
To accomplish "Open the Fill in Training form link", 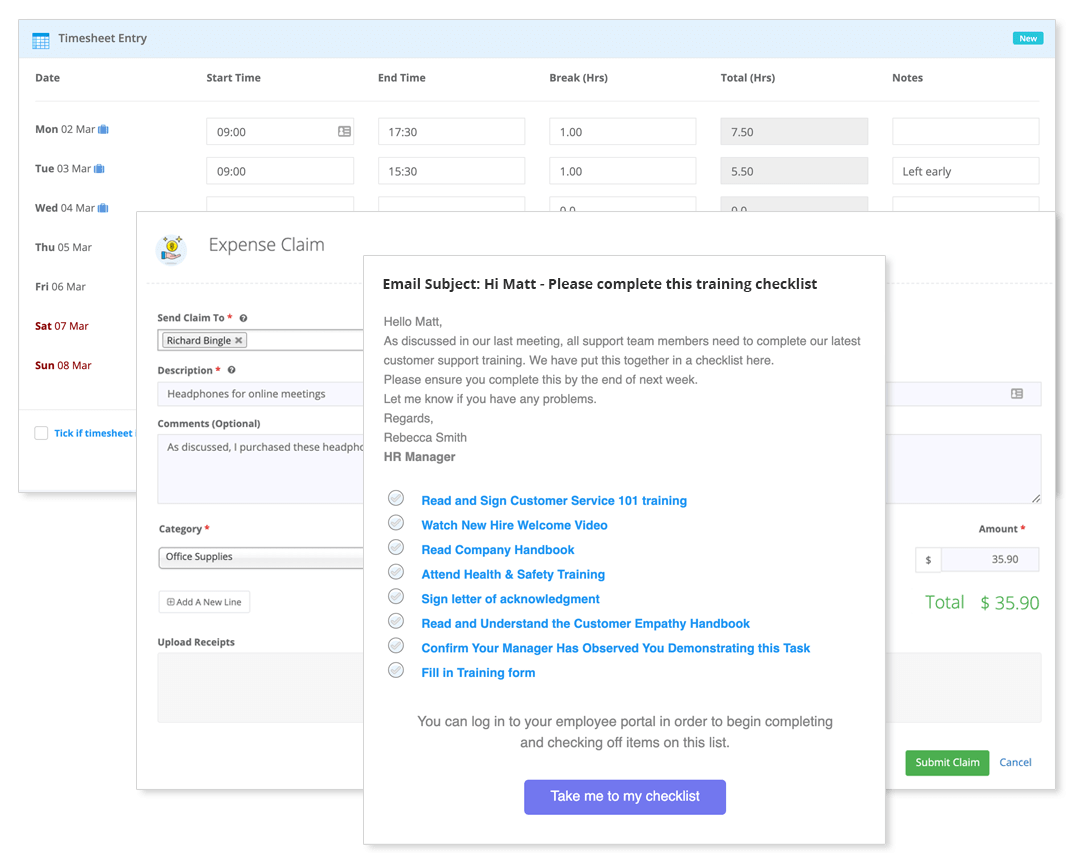I will click(478, 672).
